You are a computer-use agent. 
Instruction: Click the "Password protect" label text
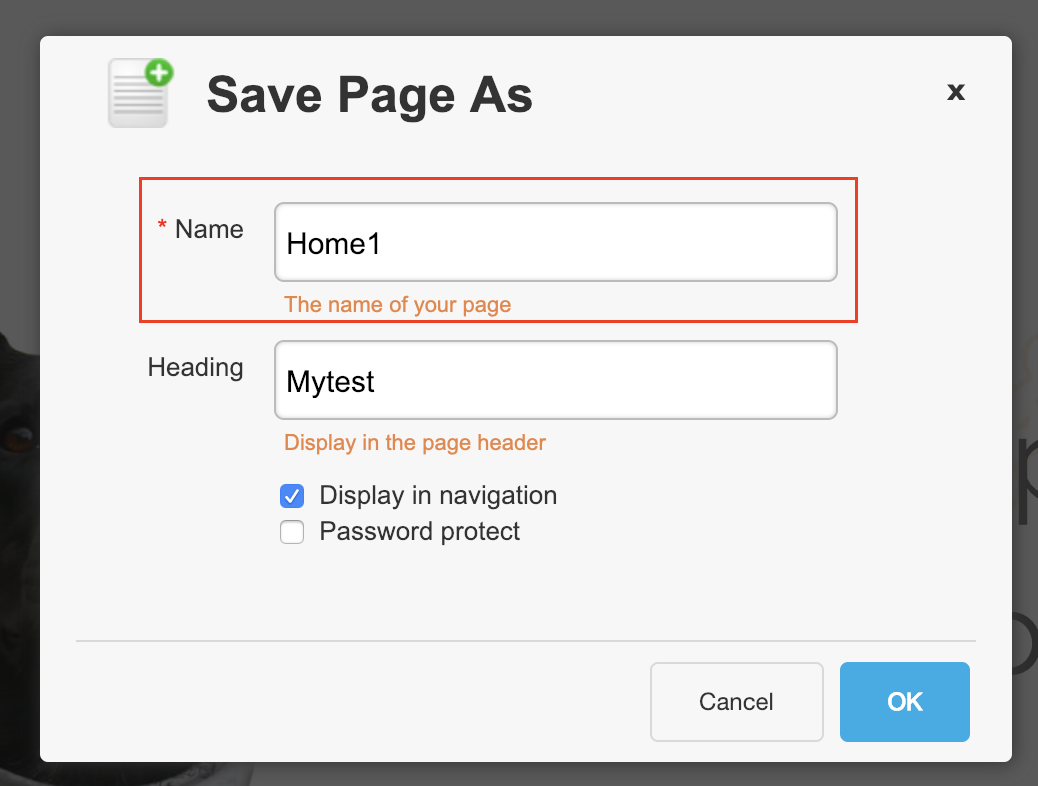420,532
